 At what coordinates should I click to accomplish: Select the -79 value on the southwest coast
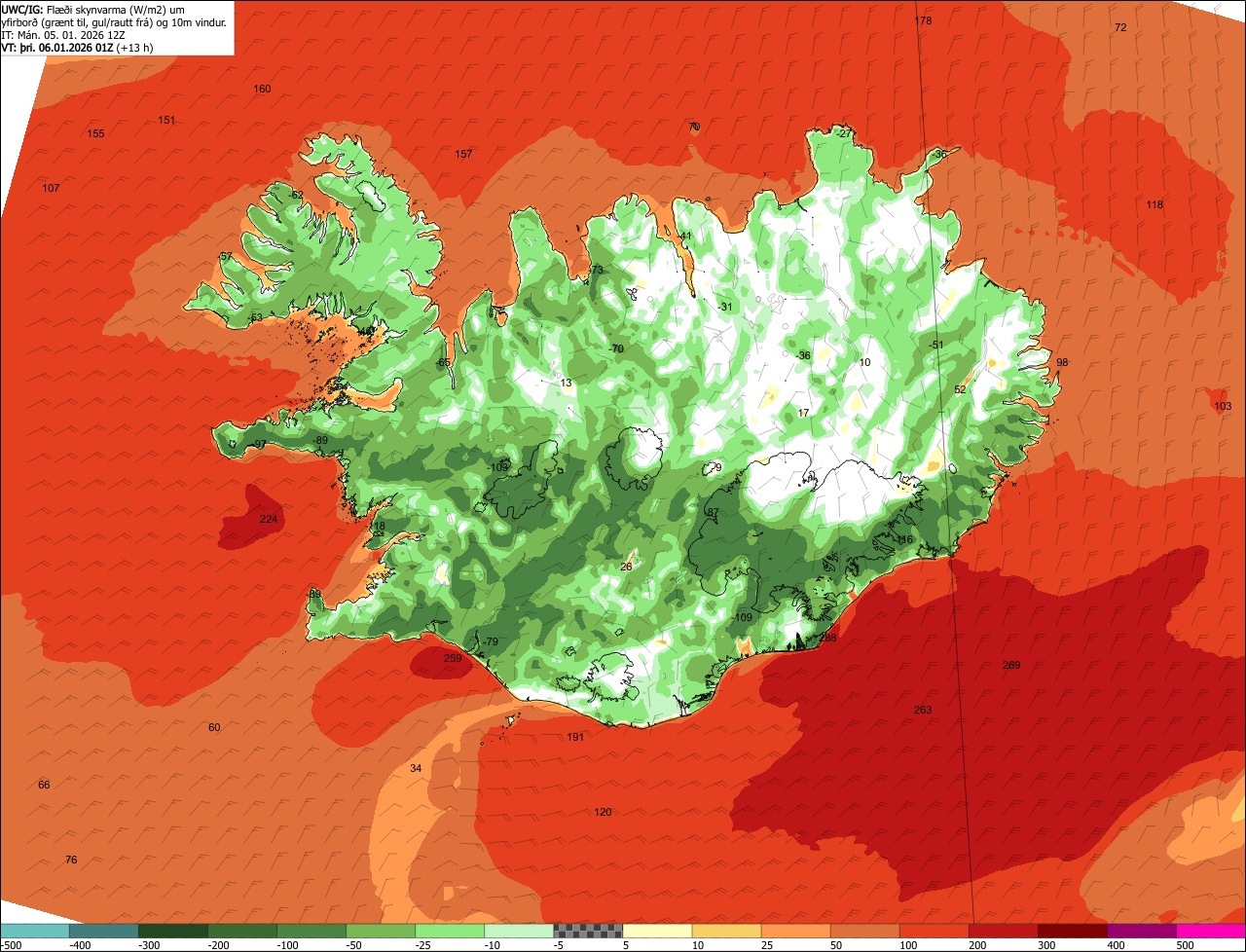[491, 641]
